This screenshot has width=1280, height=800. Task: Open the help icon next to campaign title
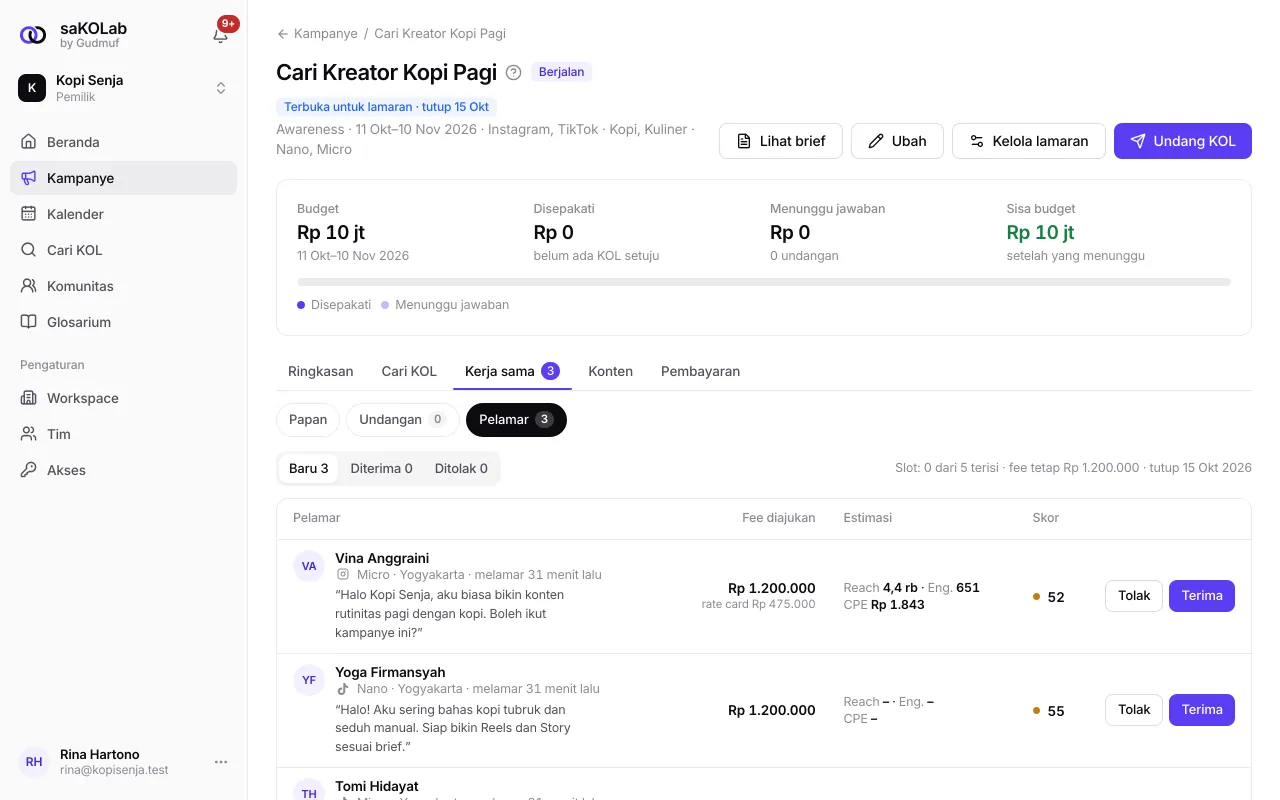tap(514, 72)
